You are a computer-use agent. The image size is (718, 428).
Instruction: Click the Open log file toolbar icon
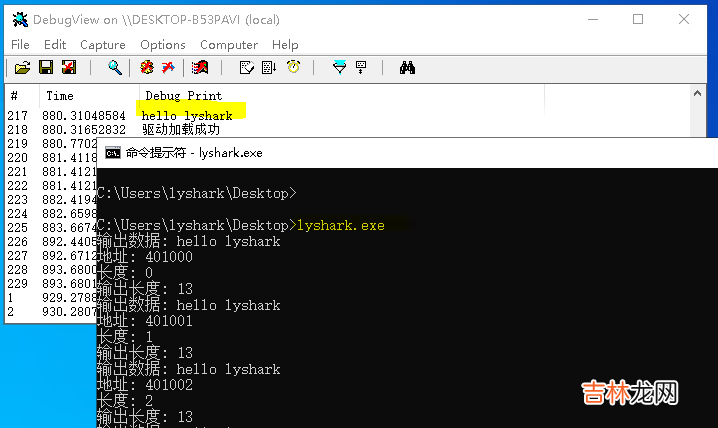click(21, 68)
